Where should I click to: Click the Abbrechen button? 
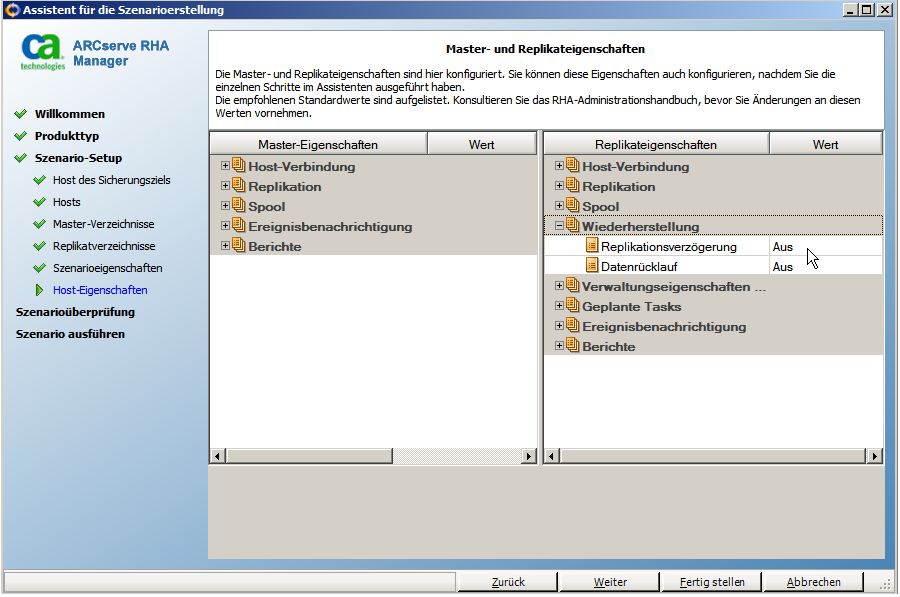813,582
